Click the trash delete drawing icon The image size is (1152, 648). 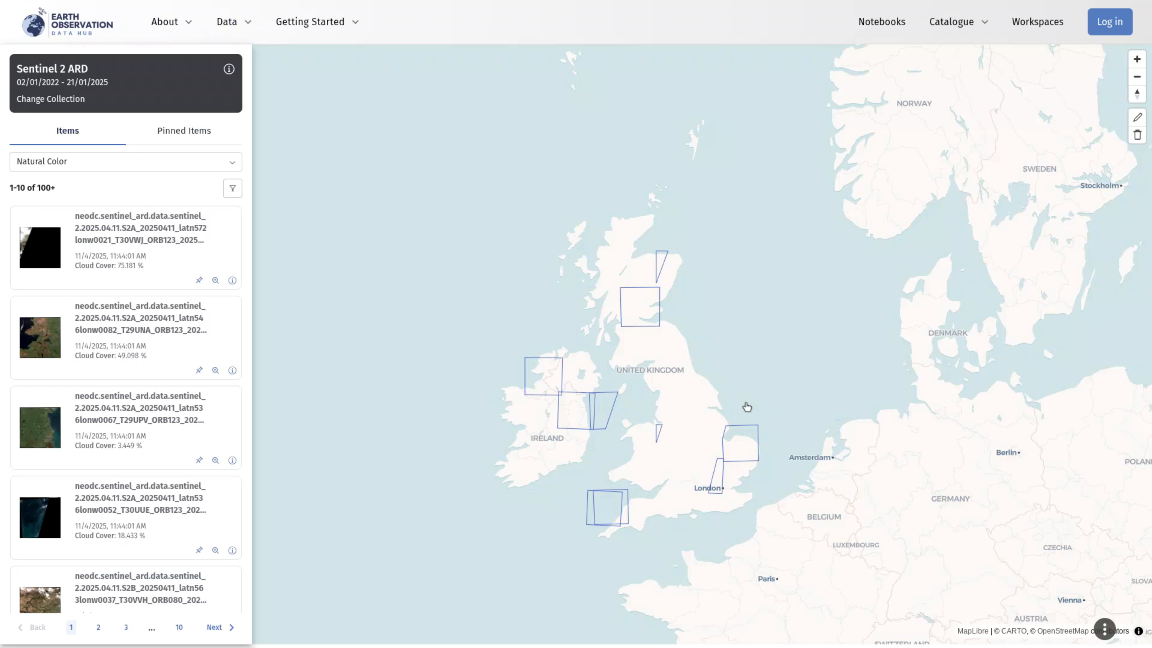coord(1137,135)
